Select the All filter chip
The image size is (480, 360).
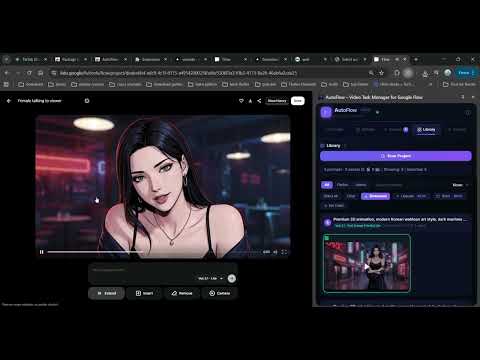[x=327, y=185]
